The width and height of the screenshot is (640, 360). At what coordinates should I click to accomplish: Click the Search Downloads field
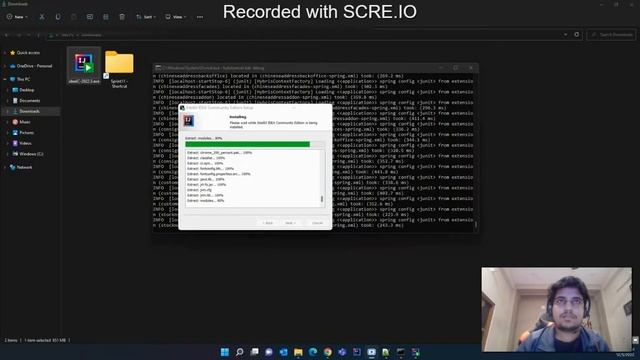(611, 35)
